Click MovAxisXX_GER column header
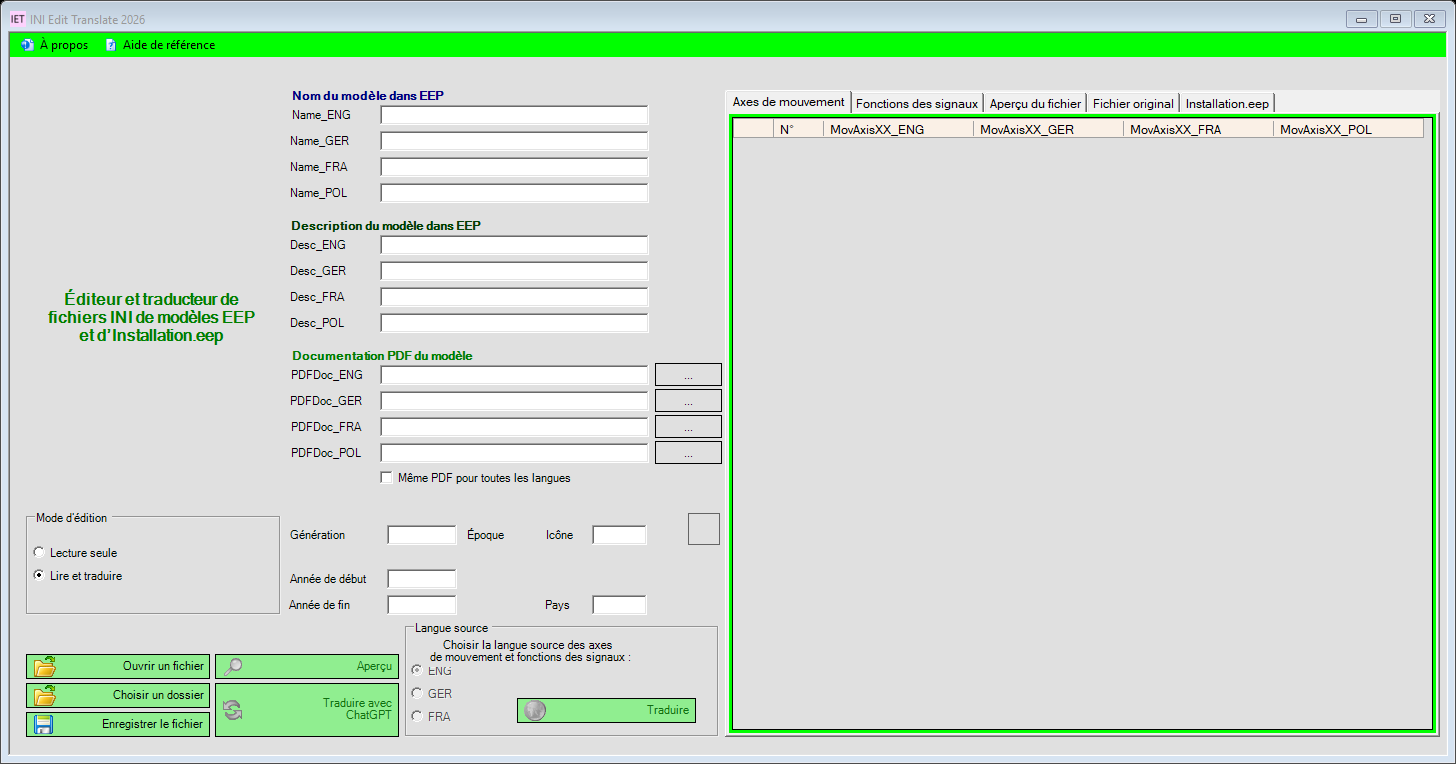The height and width of the screenshot is (764, 1456). pos(1047,129)
